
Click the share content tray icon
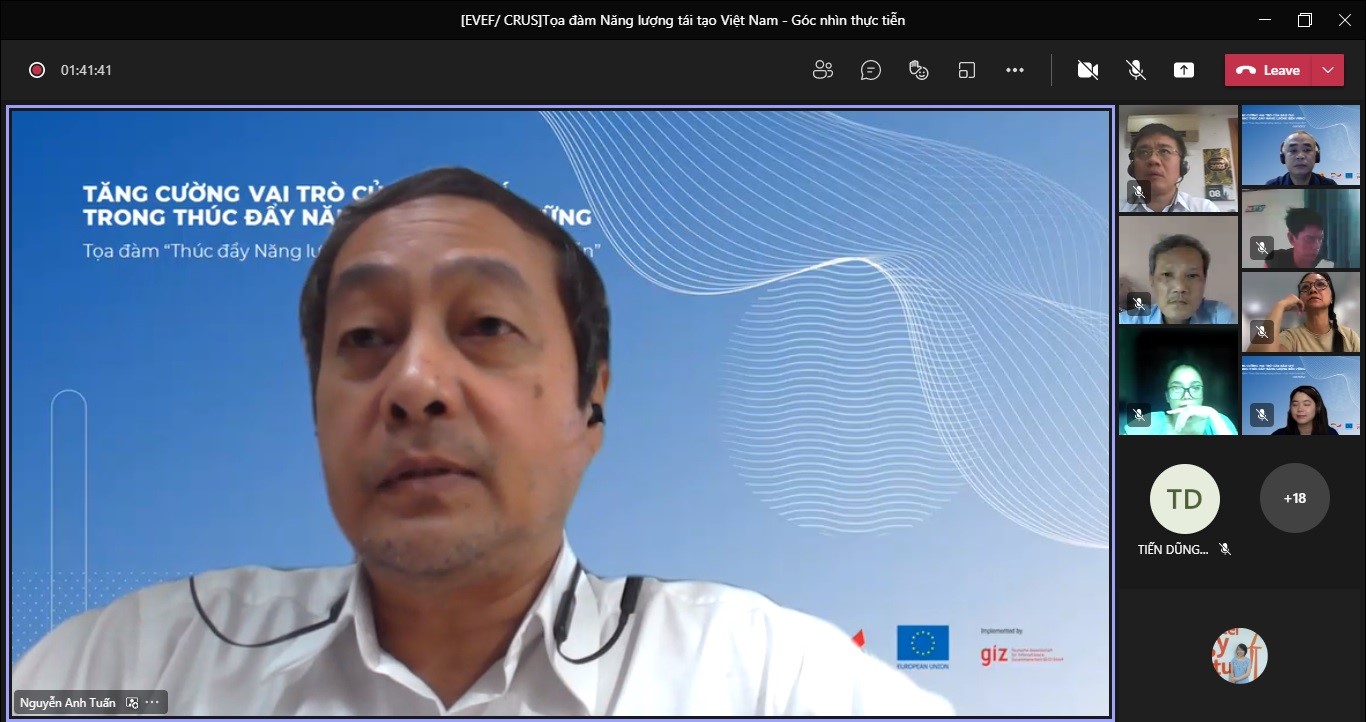click(1184, 70)
